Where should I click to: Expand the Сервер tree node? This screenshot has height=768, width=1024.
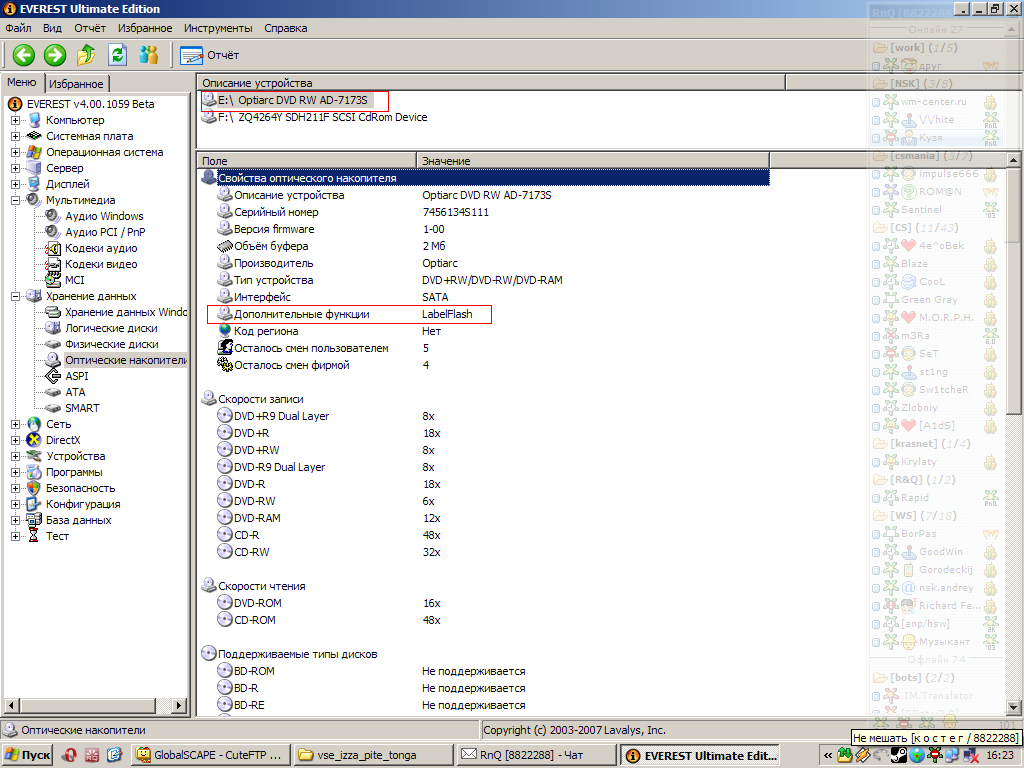click(x=15, y=168)
